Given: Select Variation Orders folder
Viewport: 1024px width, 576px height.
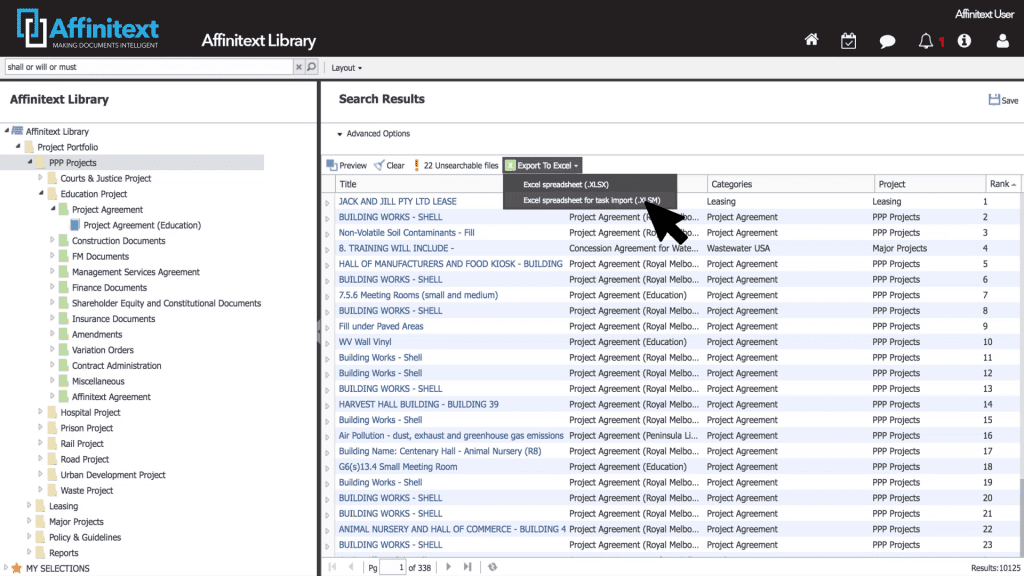Looking at the screenshot, I should [103, 350].
